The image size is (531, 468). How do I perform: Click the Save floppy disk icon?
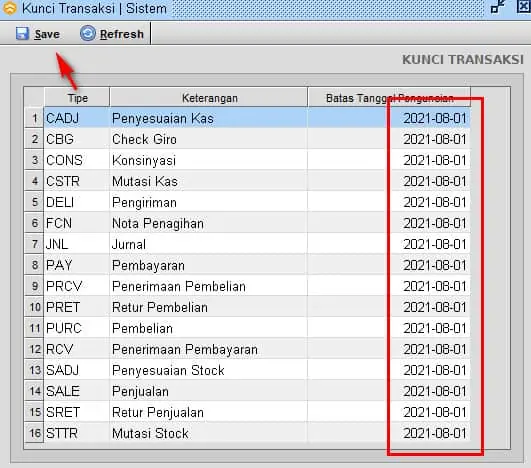[22, 34]
